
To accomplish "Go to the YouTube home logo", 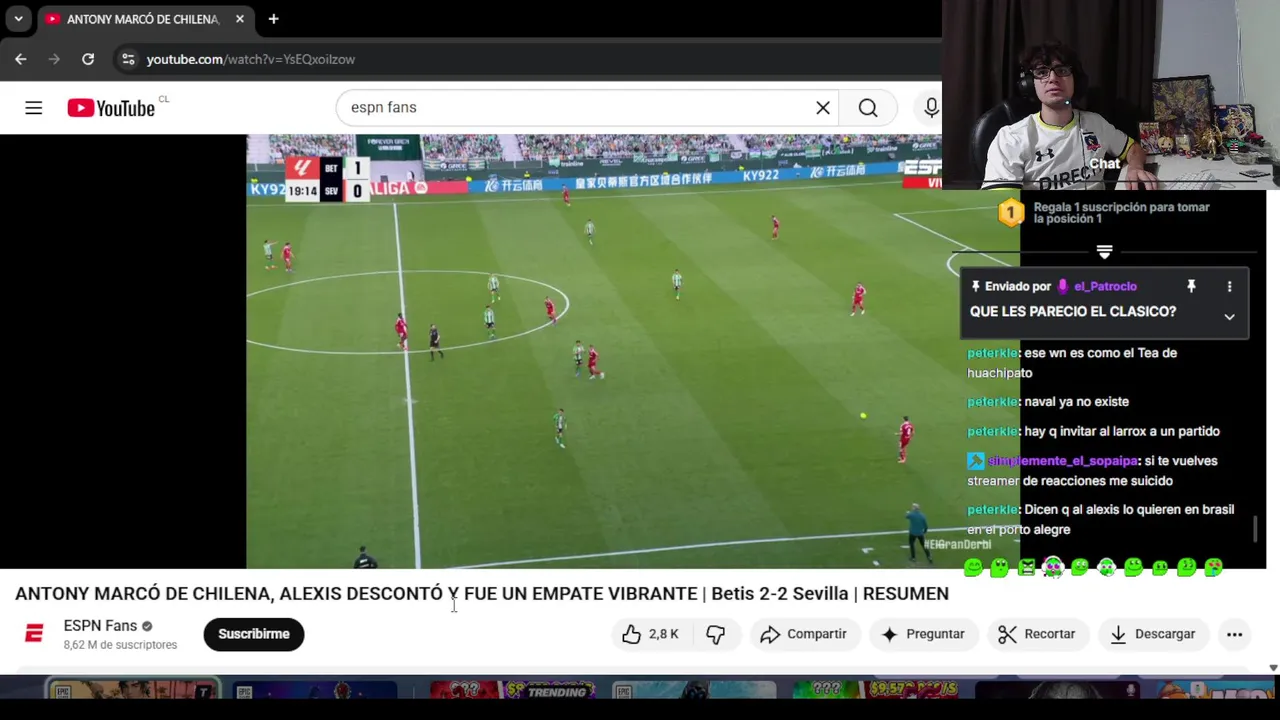I will point(111,108).
